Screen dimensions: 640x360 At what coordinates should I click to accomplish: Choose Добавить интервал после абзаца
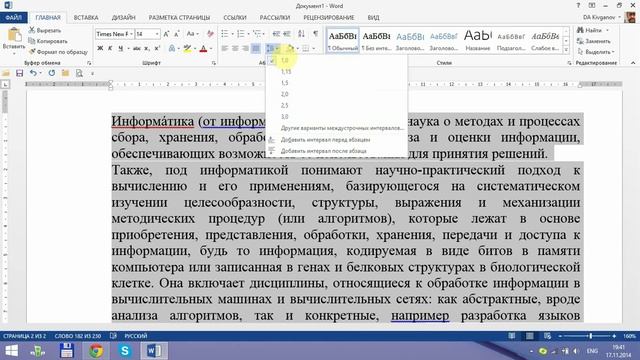coord(337,151)
